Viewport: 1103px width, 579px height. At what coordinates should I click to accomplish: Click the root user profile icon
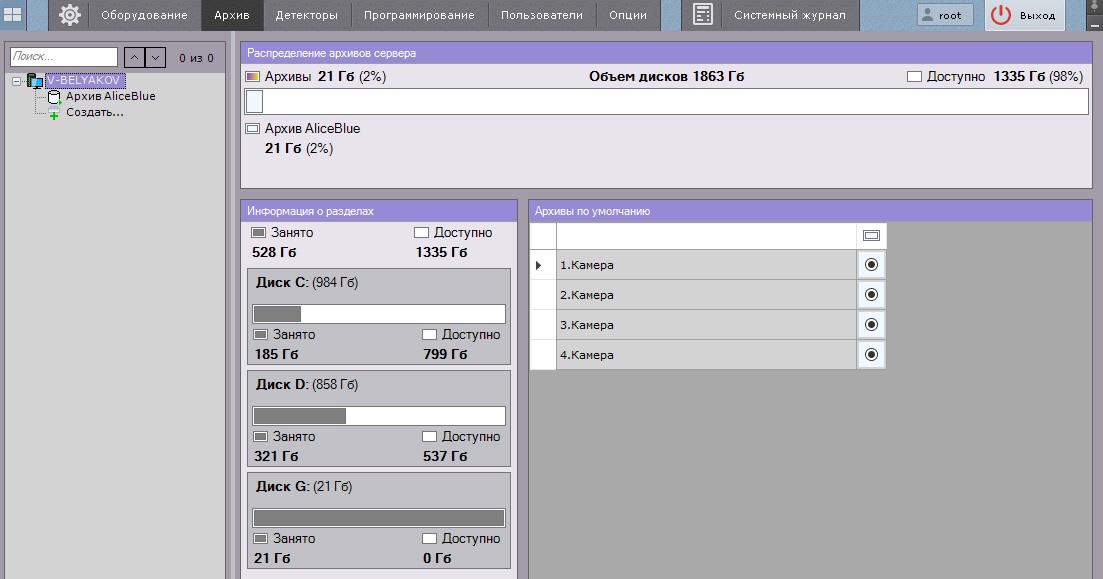coord(927,15)
